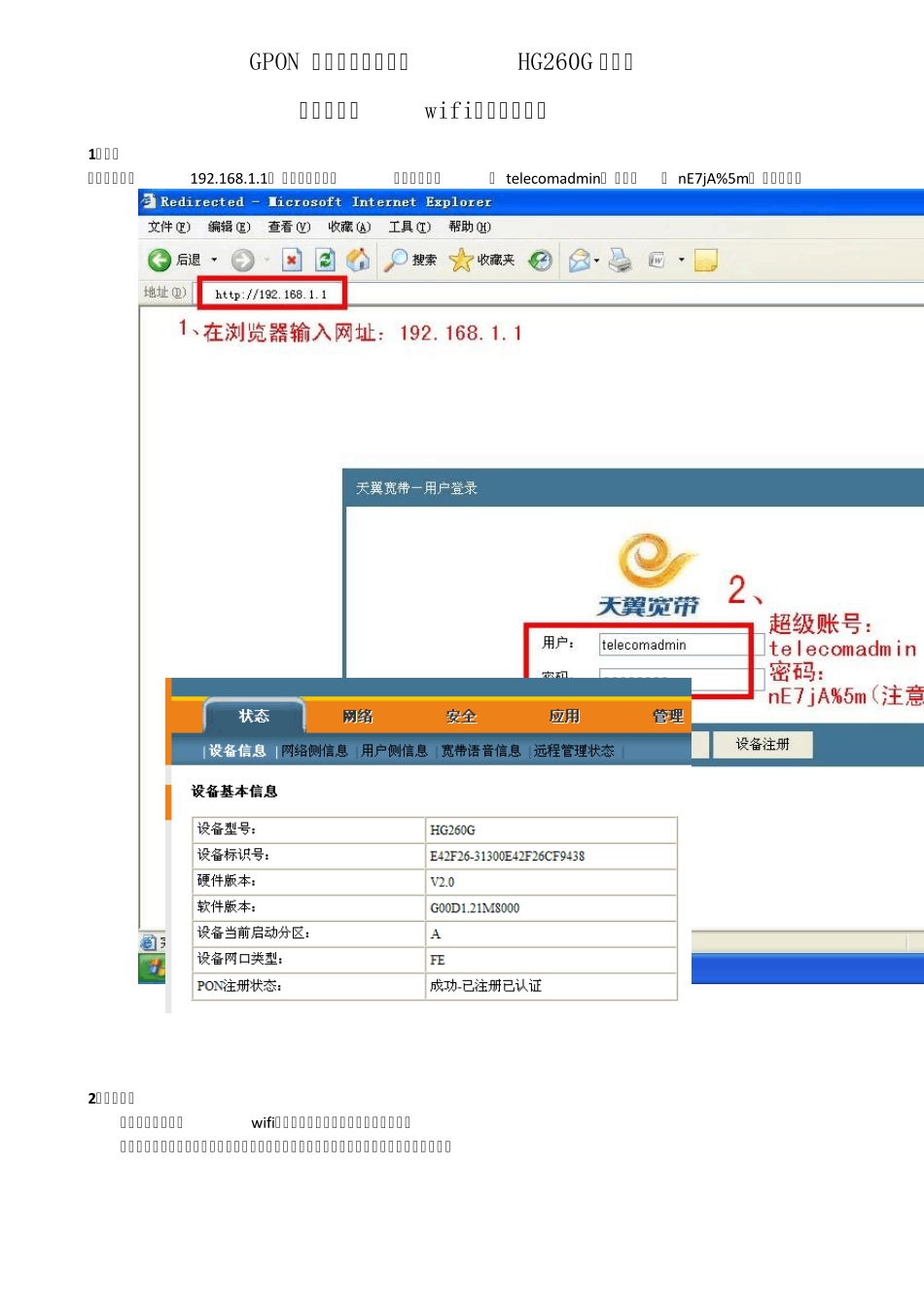Click the 软件版本 label cell

[309, 907]
